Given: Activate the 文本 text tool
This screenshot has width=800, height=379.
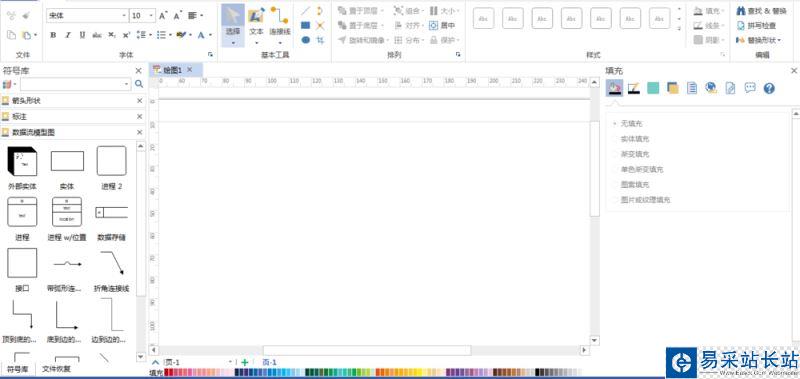Looking at the screenshot, I should [256, 24].
